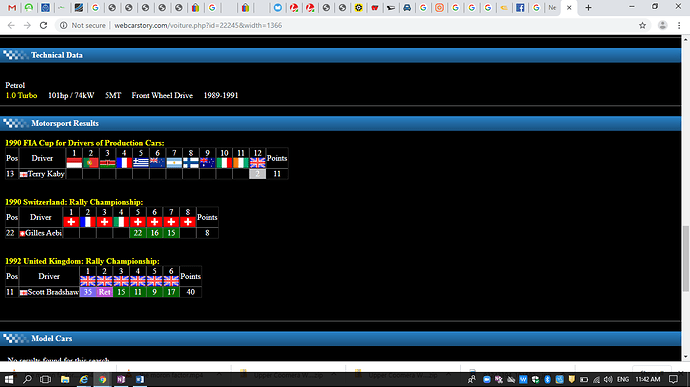The width and height of the screenshot is (690, 387).
Task: Reload the webcarstory page
Action: (x=43, y=26)
